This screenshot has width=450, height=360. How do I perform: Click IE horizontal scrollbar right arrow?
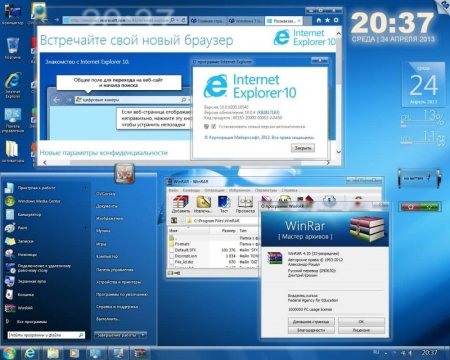pyautogui.click(x=328, y=163)
